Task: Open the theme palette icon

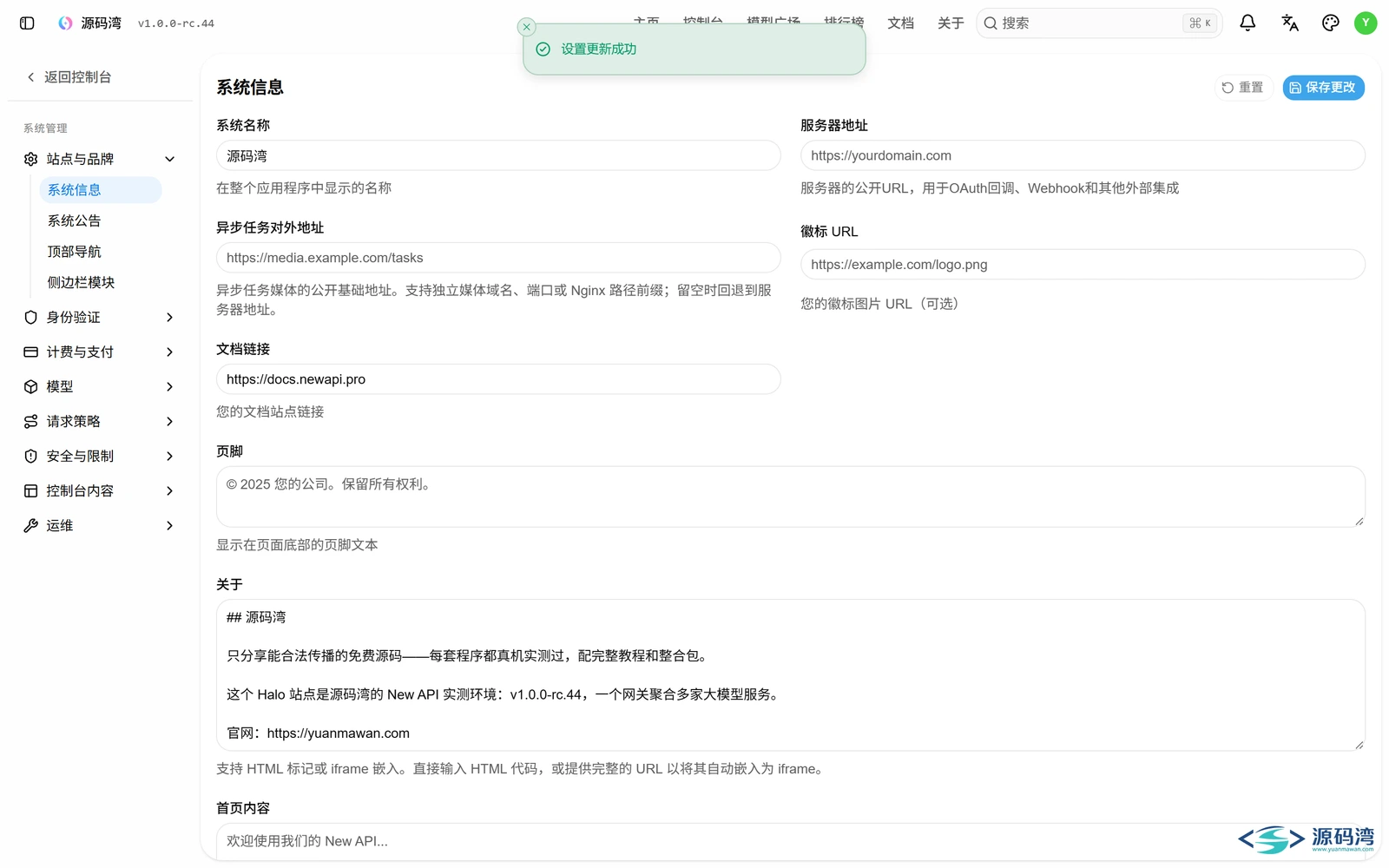Action: point(1331,23)
